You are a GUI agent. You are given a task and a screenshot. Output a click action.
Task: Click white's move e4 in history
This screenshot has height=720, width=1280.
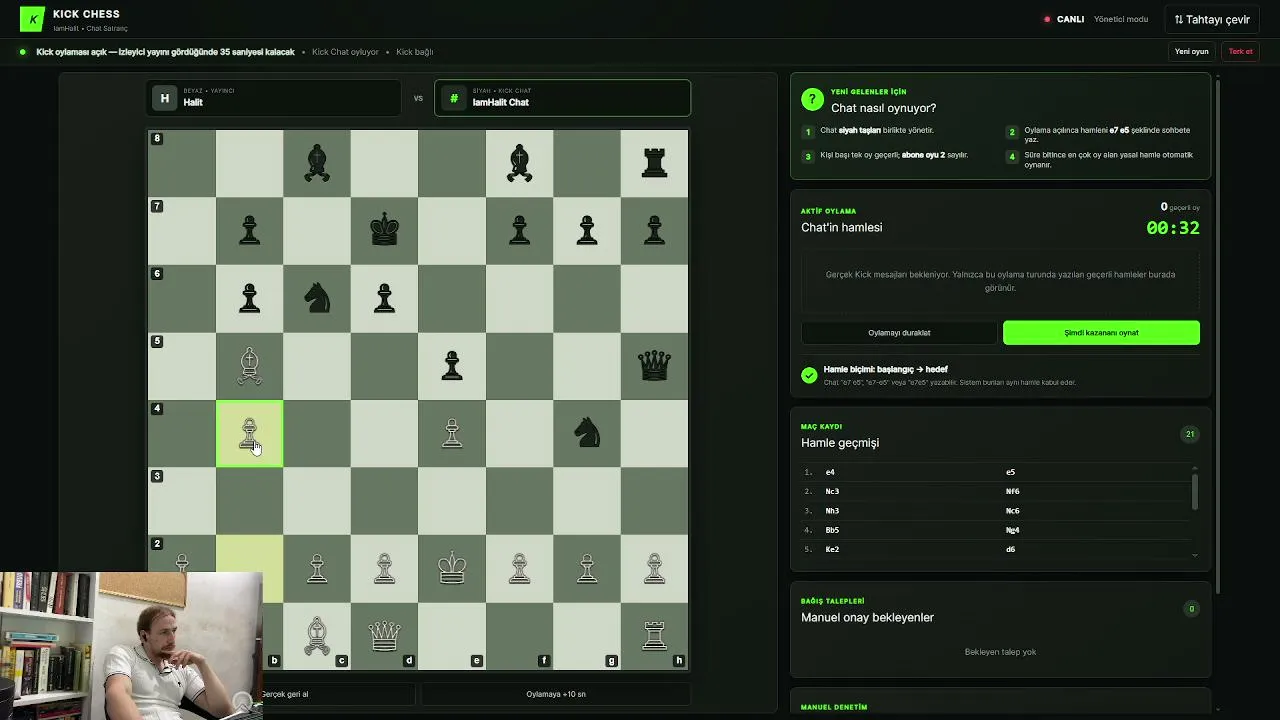tap(830, 472)
